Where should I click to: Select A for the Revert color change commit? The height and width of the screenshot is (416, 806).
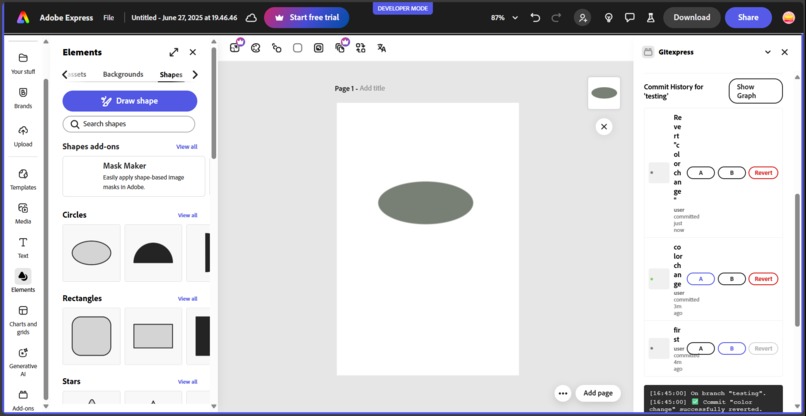coord(701,173)
